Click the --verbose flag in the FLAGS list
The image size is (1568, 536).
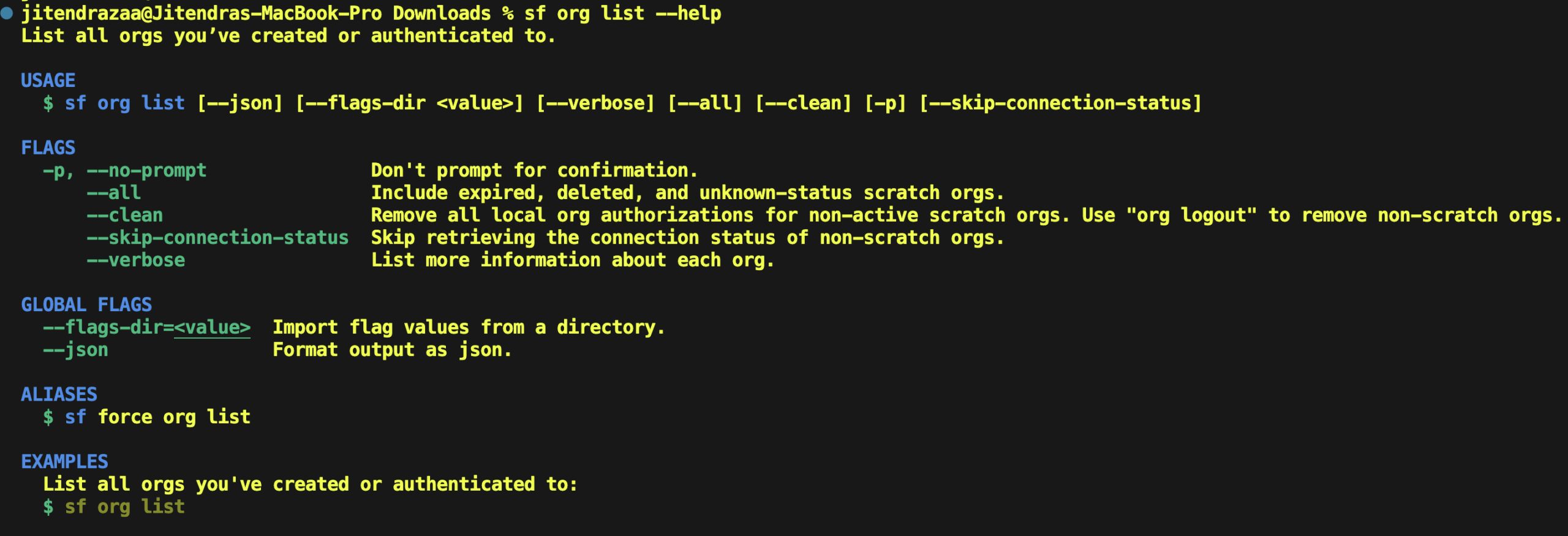[136, 260]
